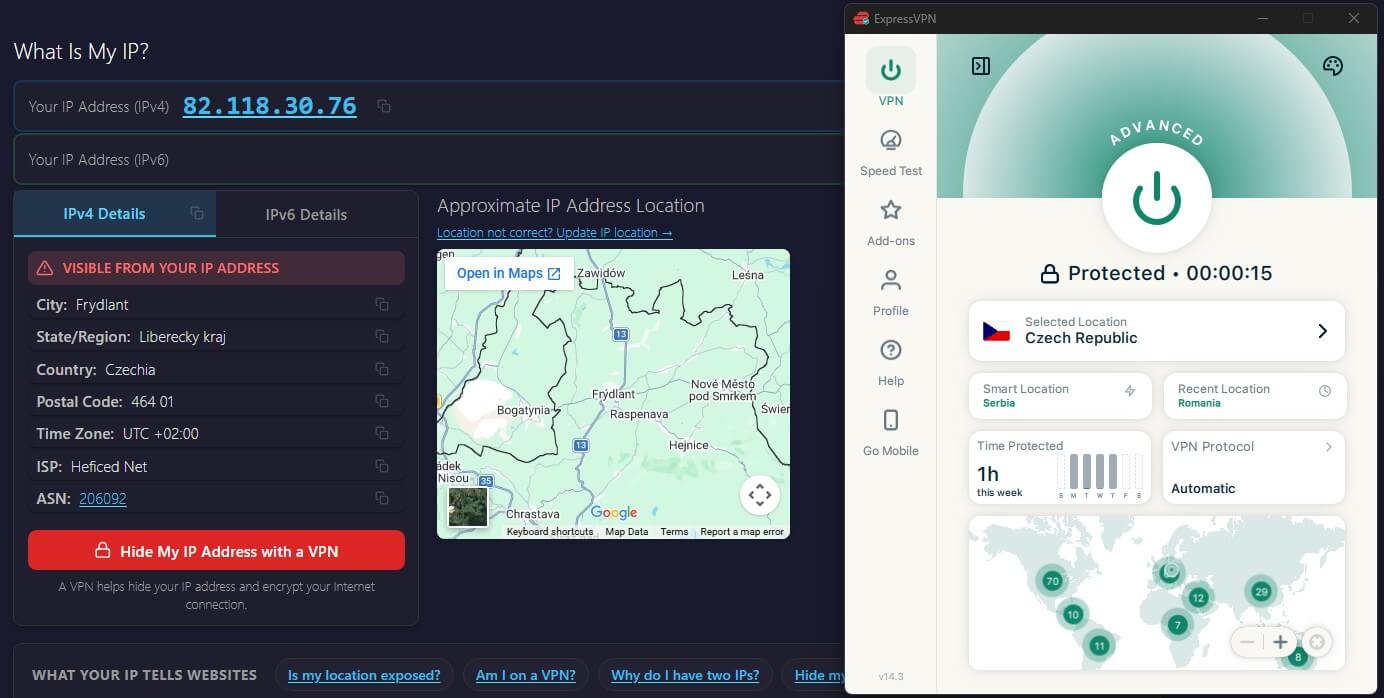Click the Recent Location clock icon

pos(1325,391)
